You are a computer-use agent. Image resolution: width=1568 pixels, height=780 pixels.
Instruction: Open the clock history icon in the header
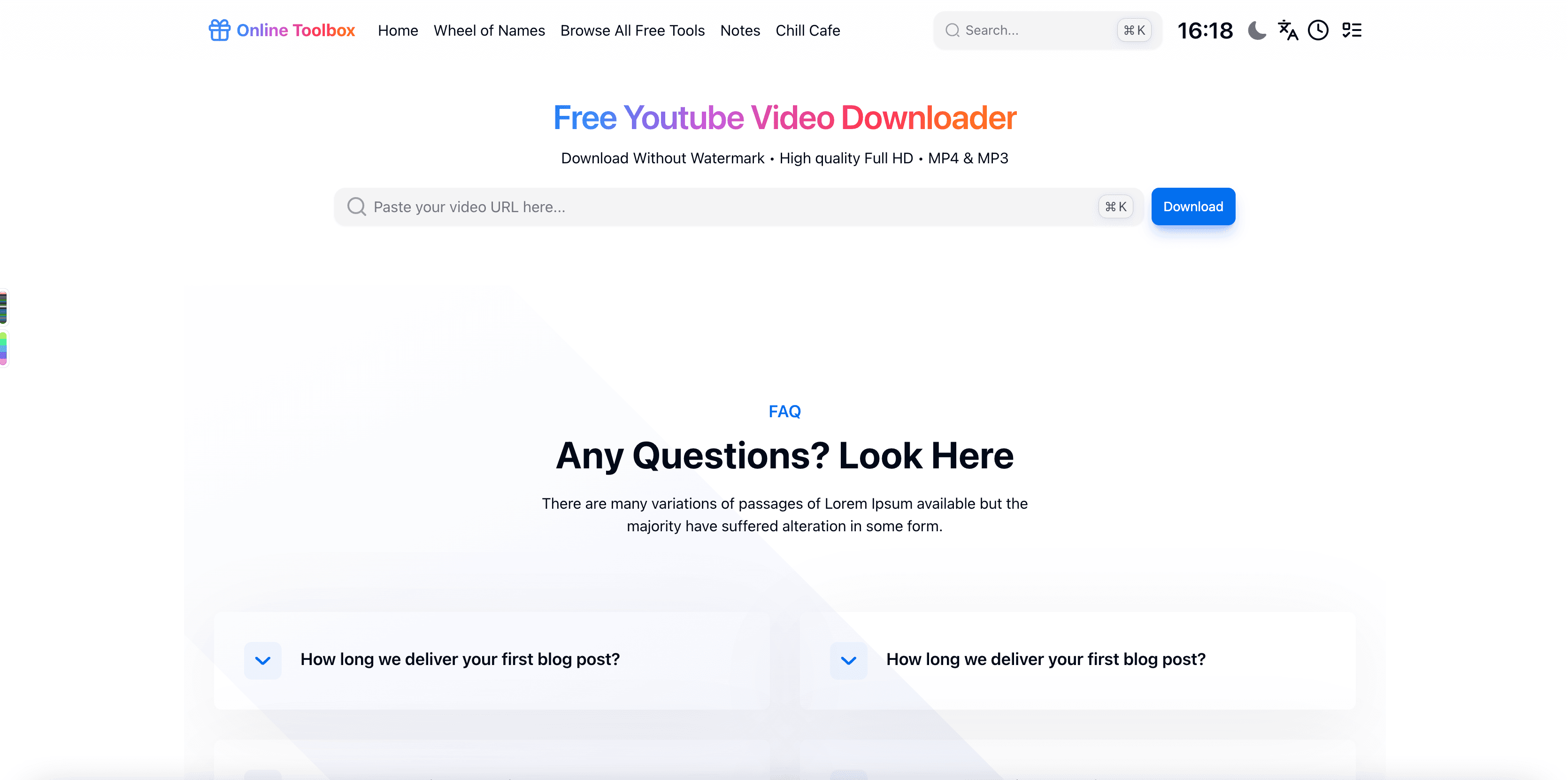pyautogui.click(x=1318, y=31)
